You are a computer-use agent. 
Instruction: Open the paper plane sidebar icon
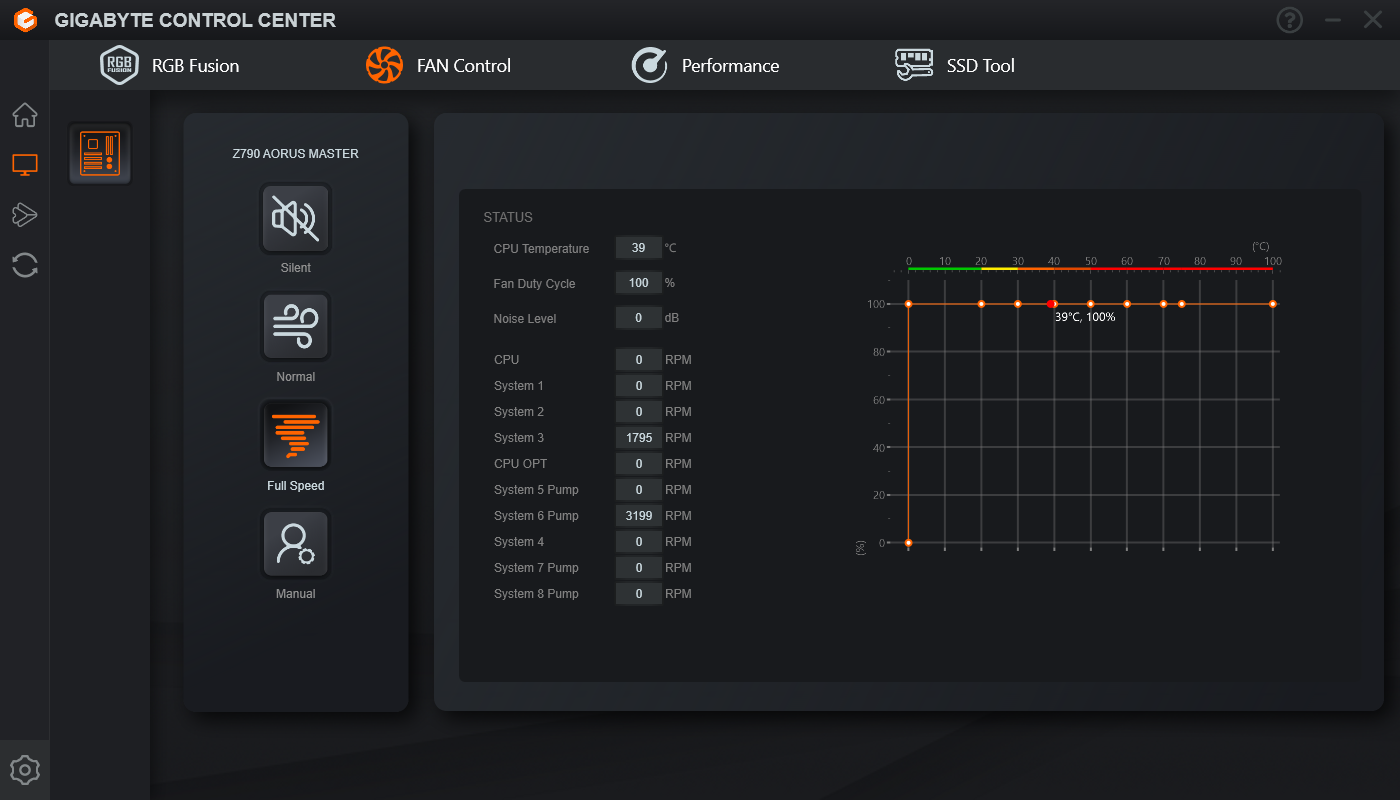(x=25, y=214)
